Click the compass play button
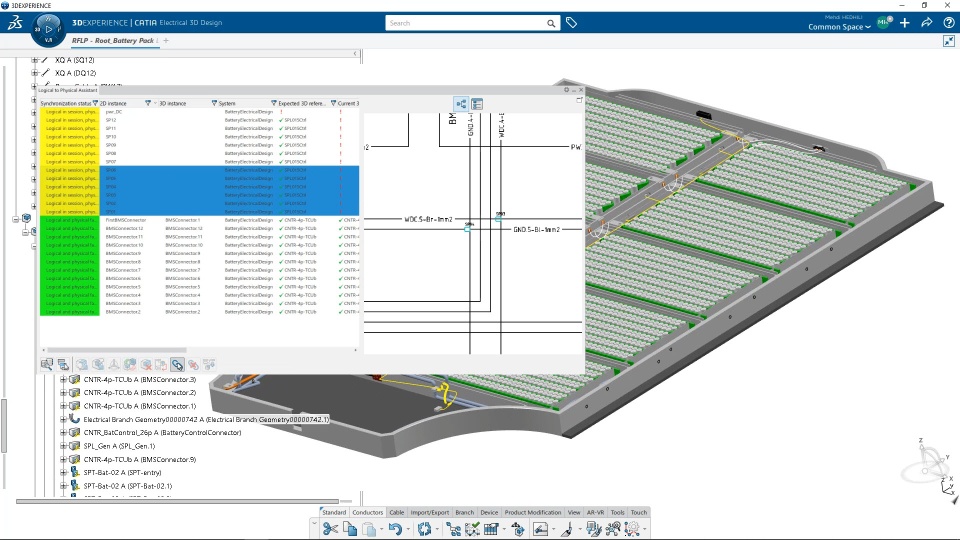Screen dimensions: 960x540 48,29
